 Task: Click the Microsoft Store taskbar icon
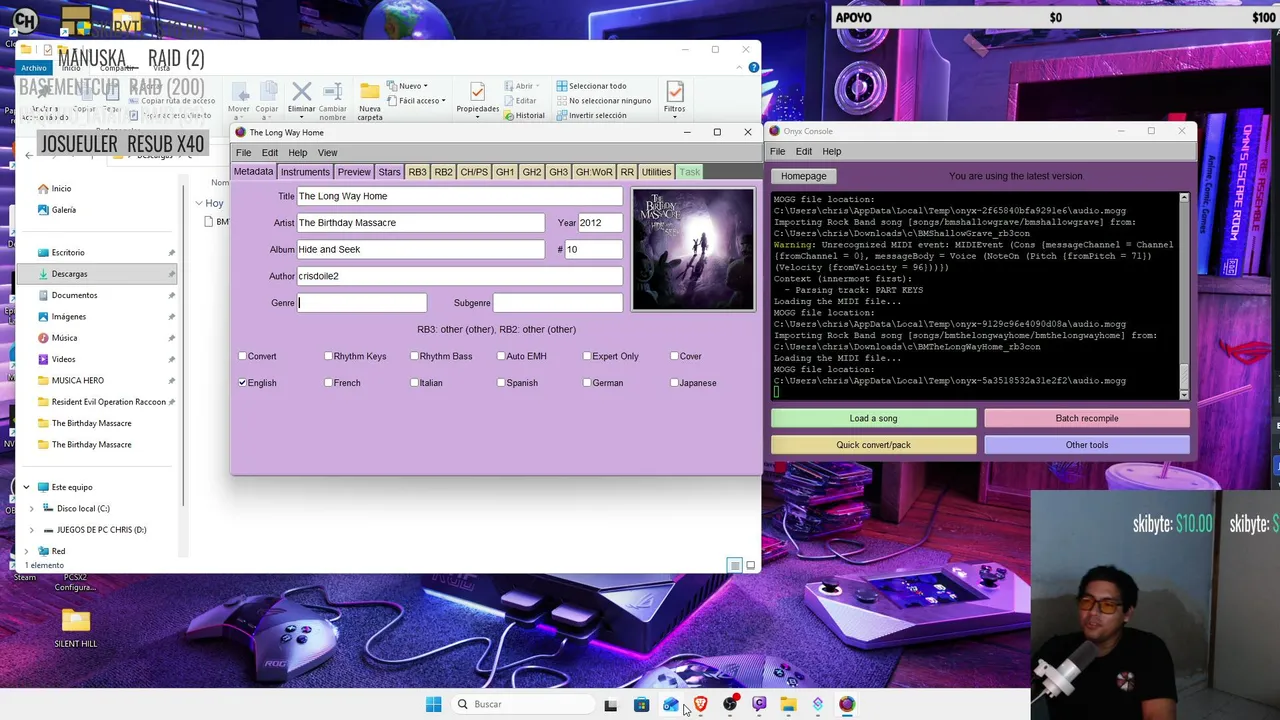[x=641, y=704]
